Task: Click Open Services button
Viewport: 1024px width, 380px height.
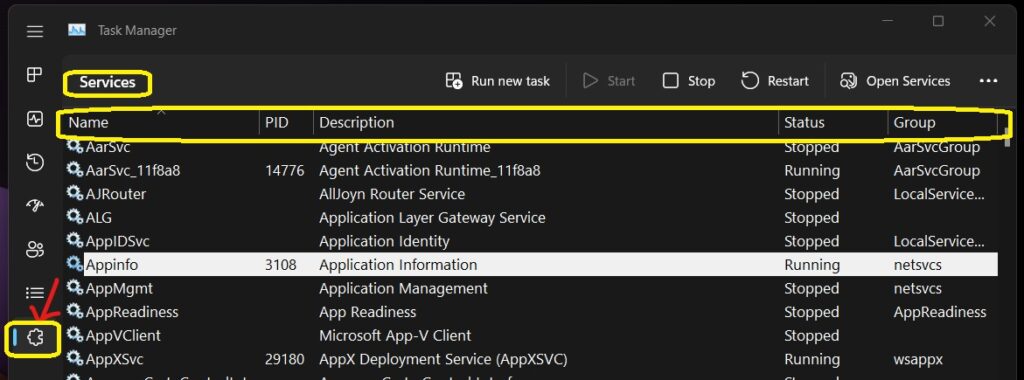Action: 895,81
